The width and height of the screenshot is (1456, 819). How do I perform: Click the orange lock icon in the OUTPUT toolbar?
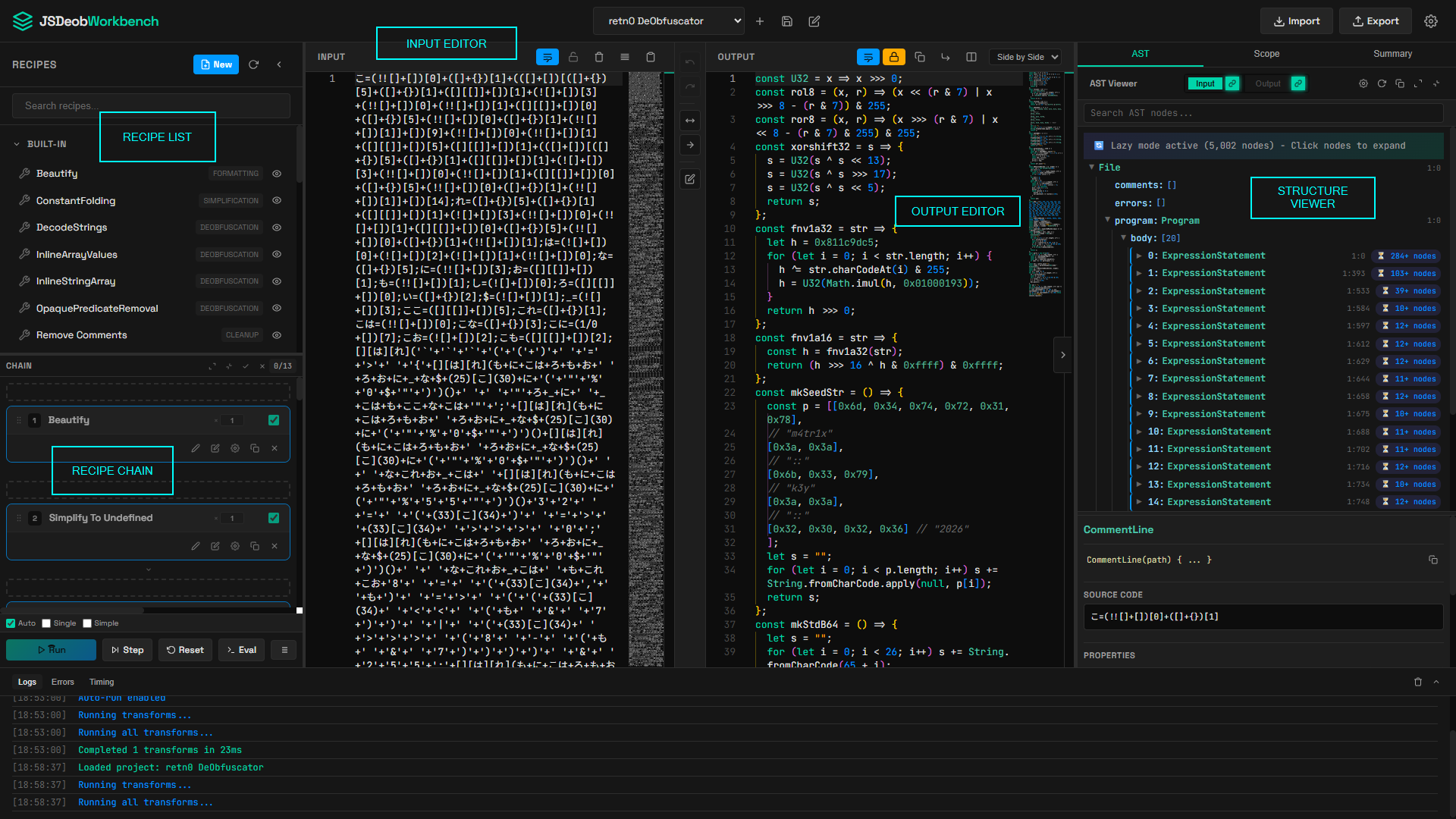pos(894,57)
